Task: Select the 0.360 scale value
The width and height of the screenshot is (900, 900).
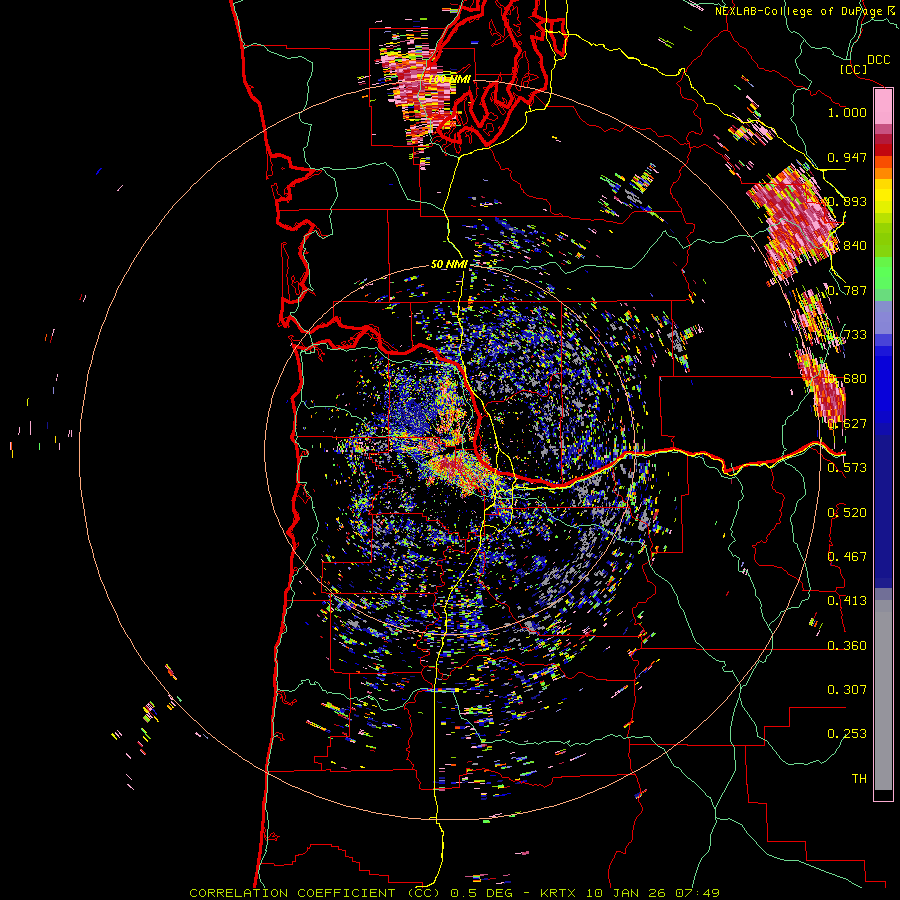Action: (847, 646)
